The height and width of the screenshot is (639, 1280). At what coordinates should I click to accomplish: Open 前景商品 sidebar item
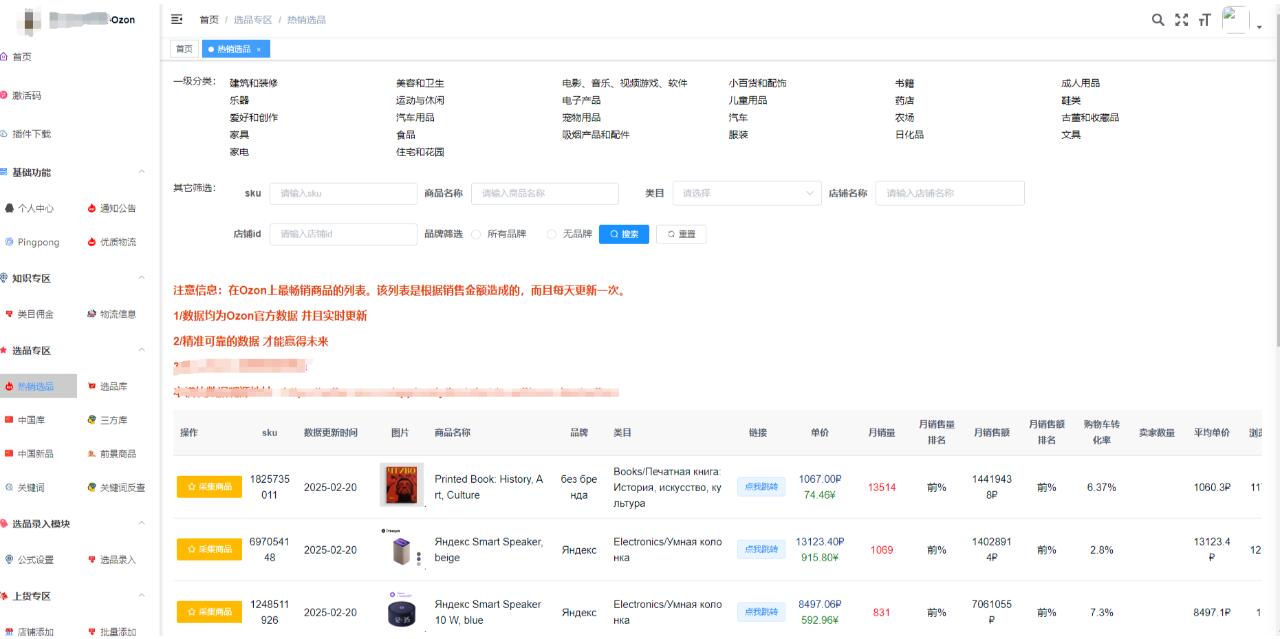pyautogui.click(x=118, y=454)
